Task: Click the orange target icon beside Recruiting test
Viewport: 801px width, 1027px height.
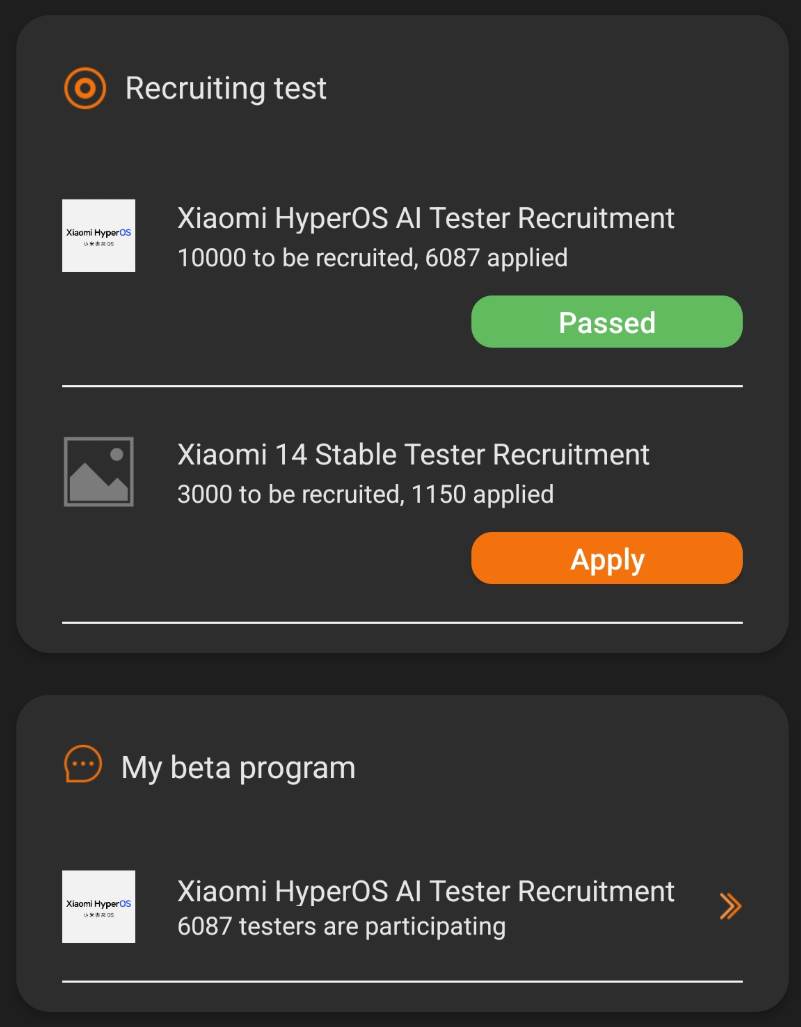Action: (x=85, y=88)
